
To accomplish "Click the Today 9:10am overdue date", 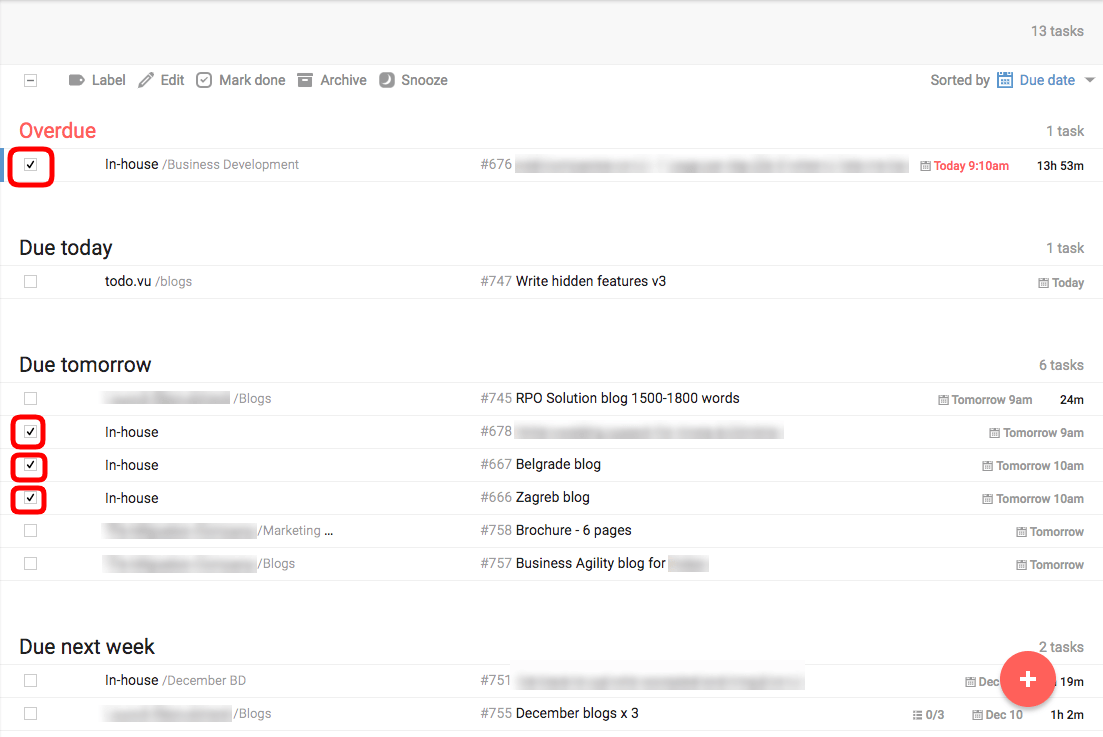I will (x=970, y=166).
